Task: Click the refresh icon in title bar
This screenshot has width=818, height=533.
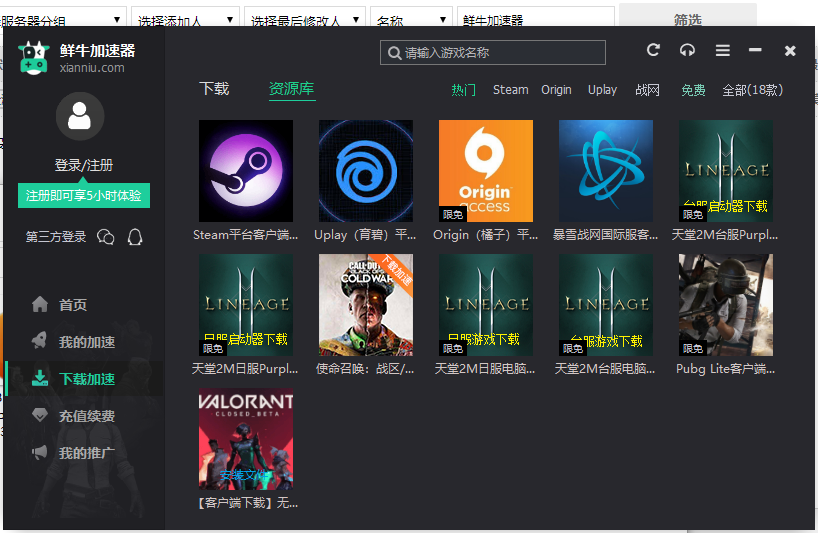Action: 653,50
